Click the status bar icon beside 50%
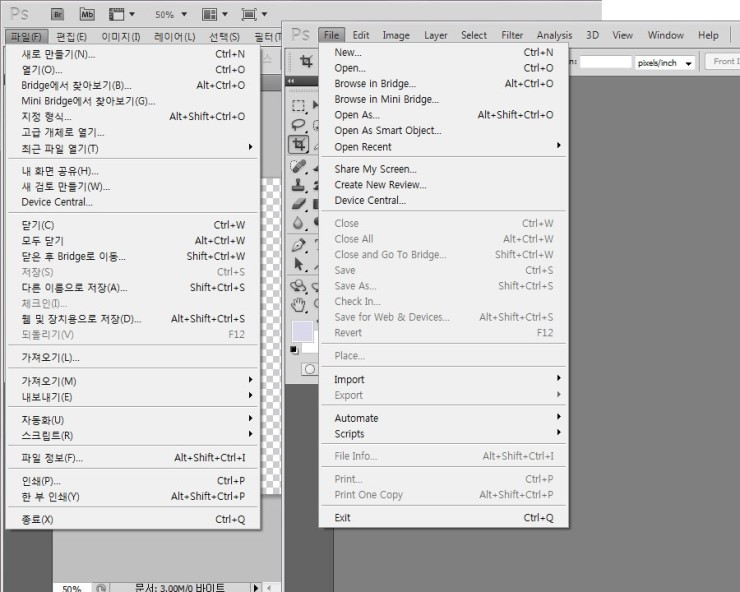The width and height of the screenshot is (740, 592). click(101, 588)
